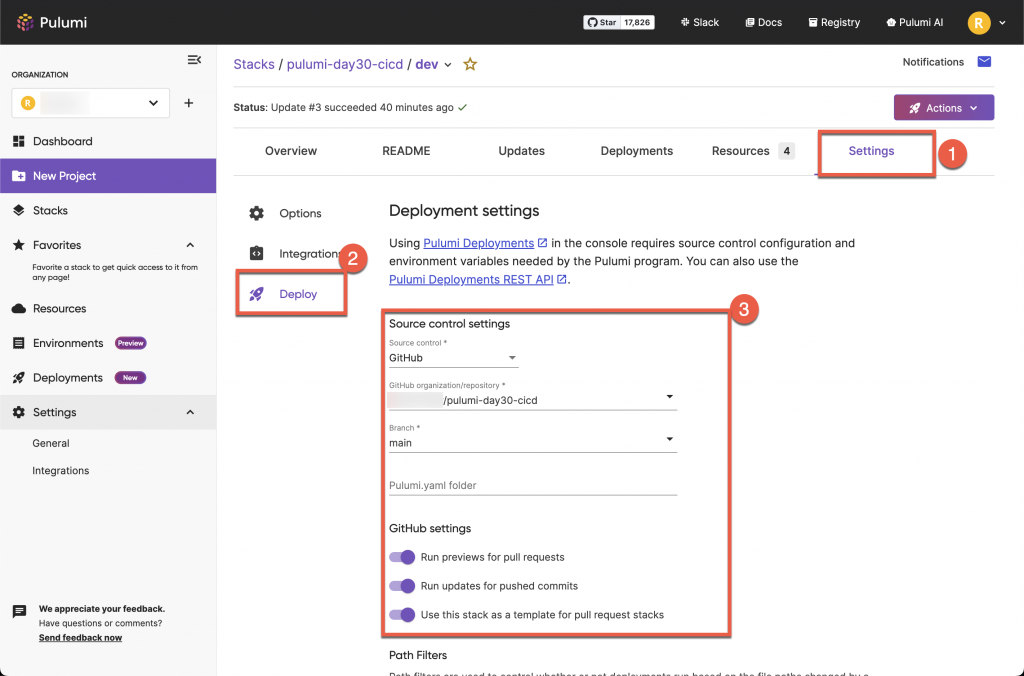Open the Actions dropdown button
Viewport: 1024px width, 676px height.
click(943, 108)
